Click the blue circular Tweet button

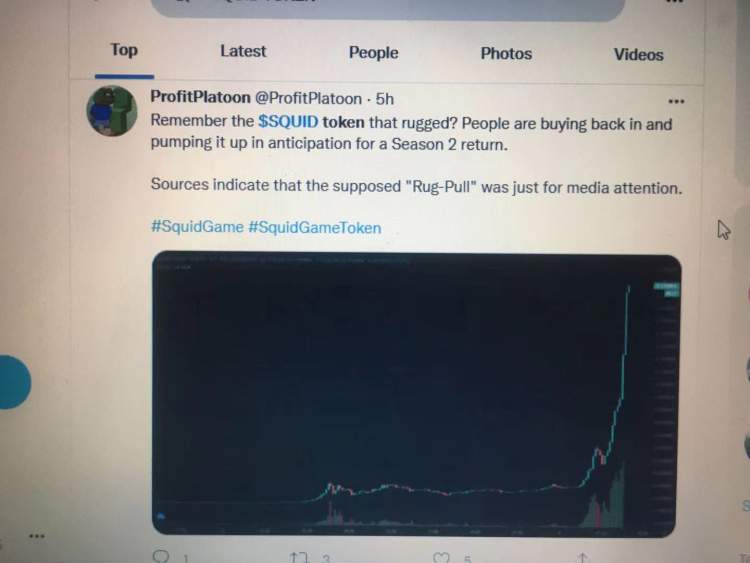[x=12, y=382]
